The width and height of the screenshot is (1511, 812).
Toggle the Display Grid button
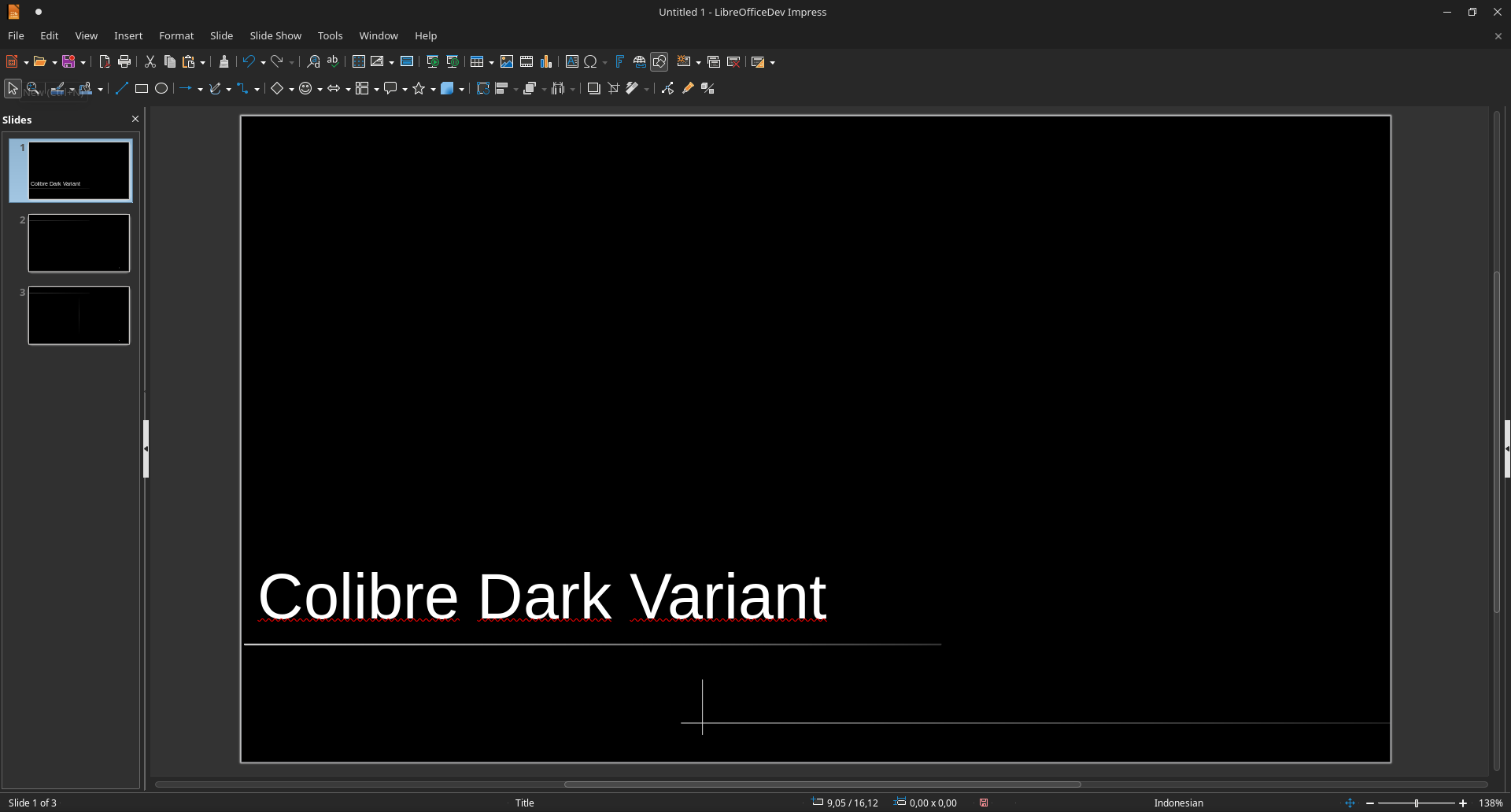point(359,62)
